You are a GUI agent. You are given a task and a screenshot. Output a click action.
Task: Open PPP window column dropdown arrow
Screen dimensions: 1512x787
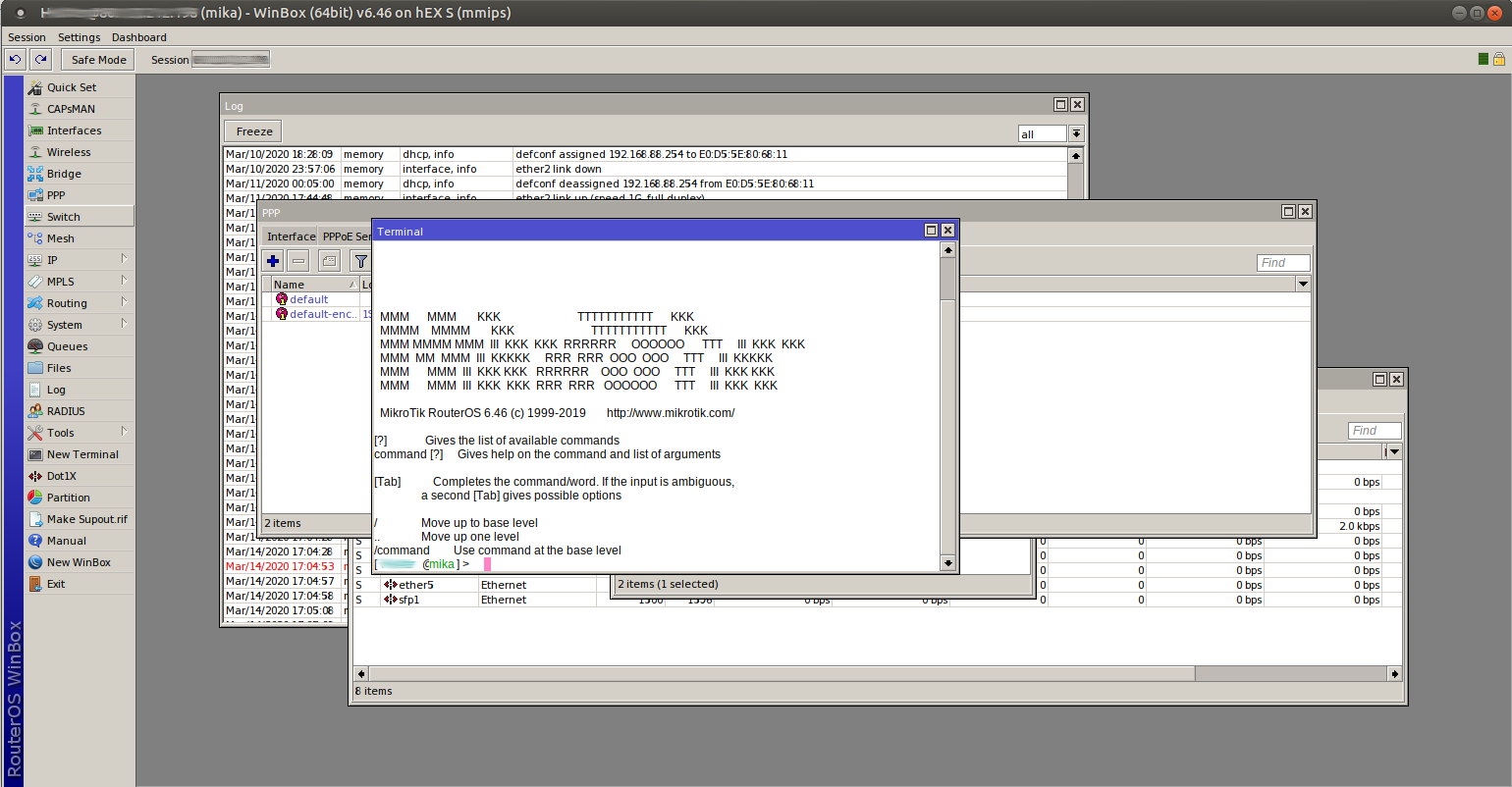click(x=1303, y=284)
